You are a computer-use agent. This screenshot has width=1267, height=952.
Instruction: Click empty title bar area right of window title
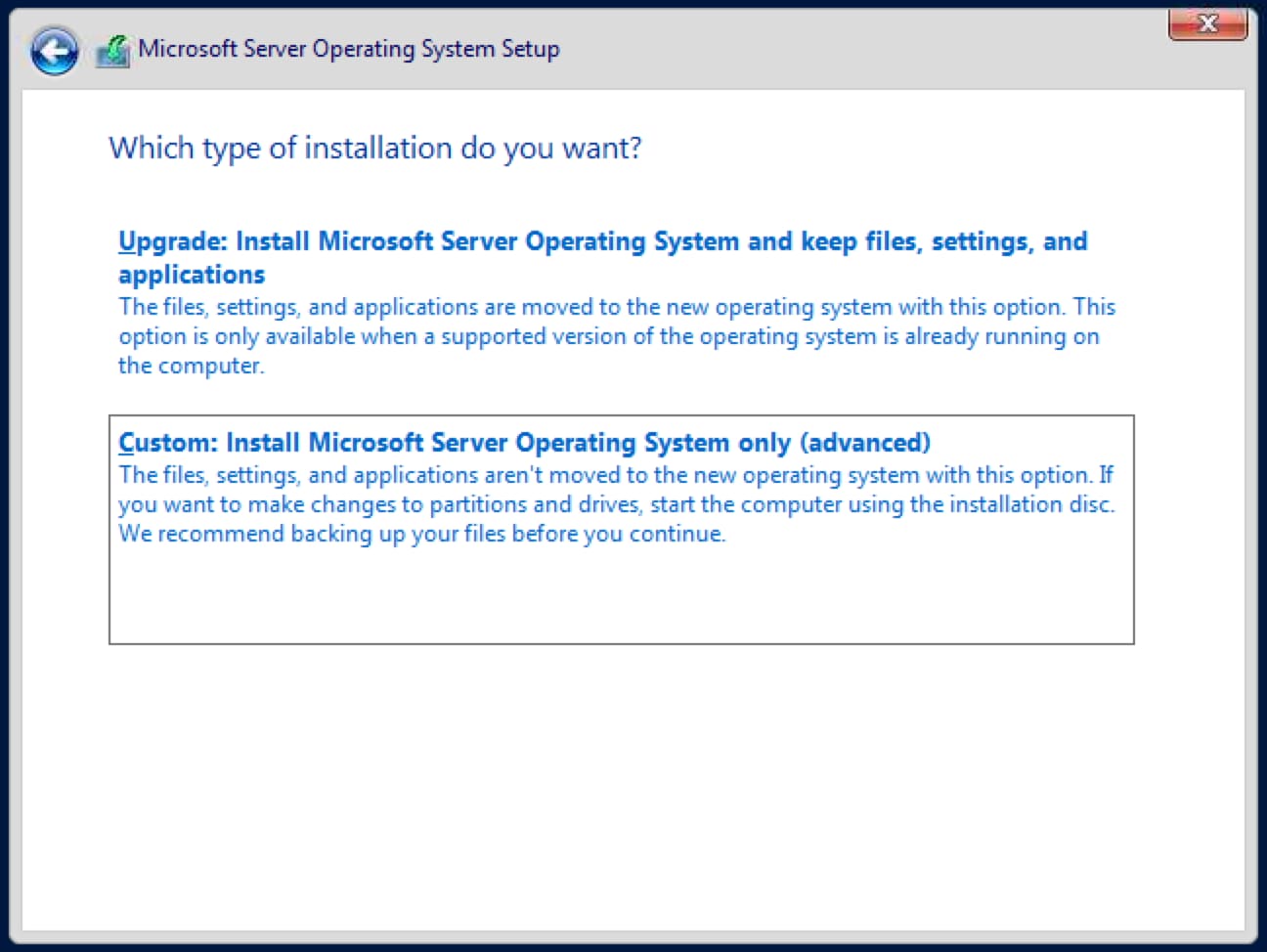click(x=860, y=49)
